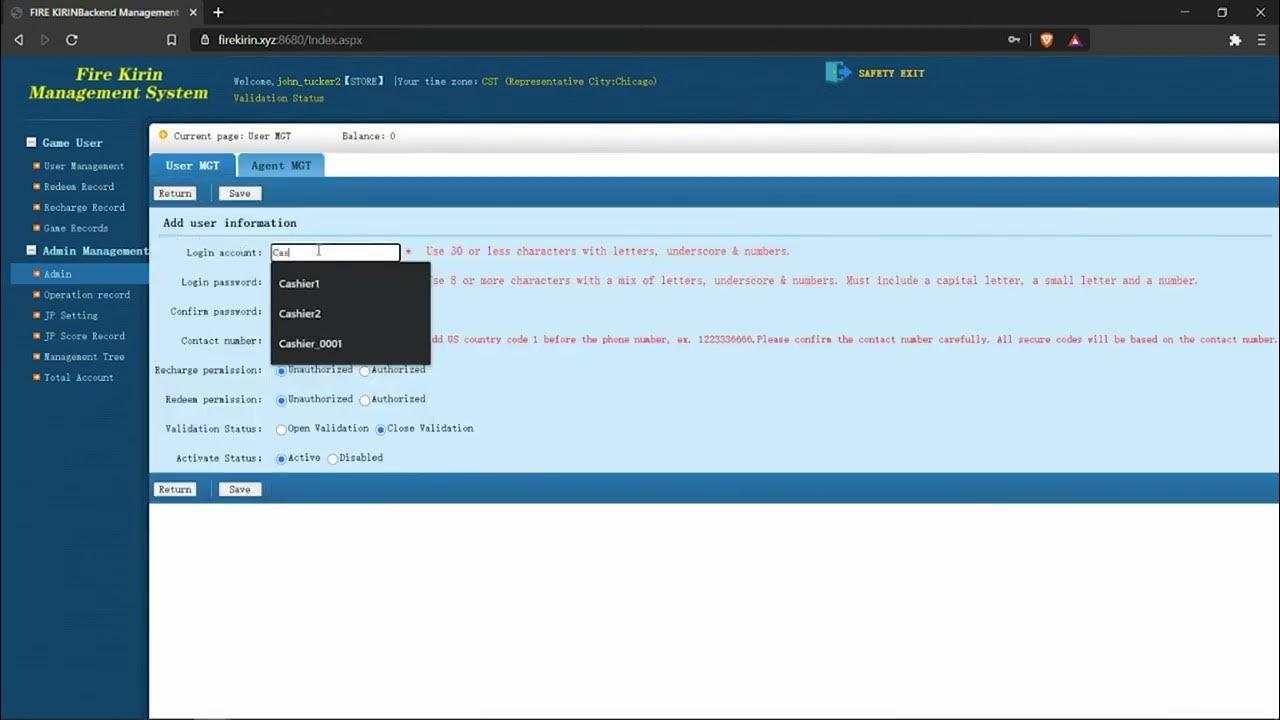Click the Brave rewards triangle icon
This screenshot has width=1280, height=720.
[1075, 40]
